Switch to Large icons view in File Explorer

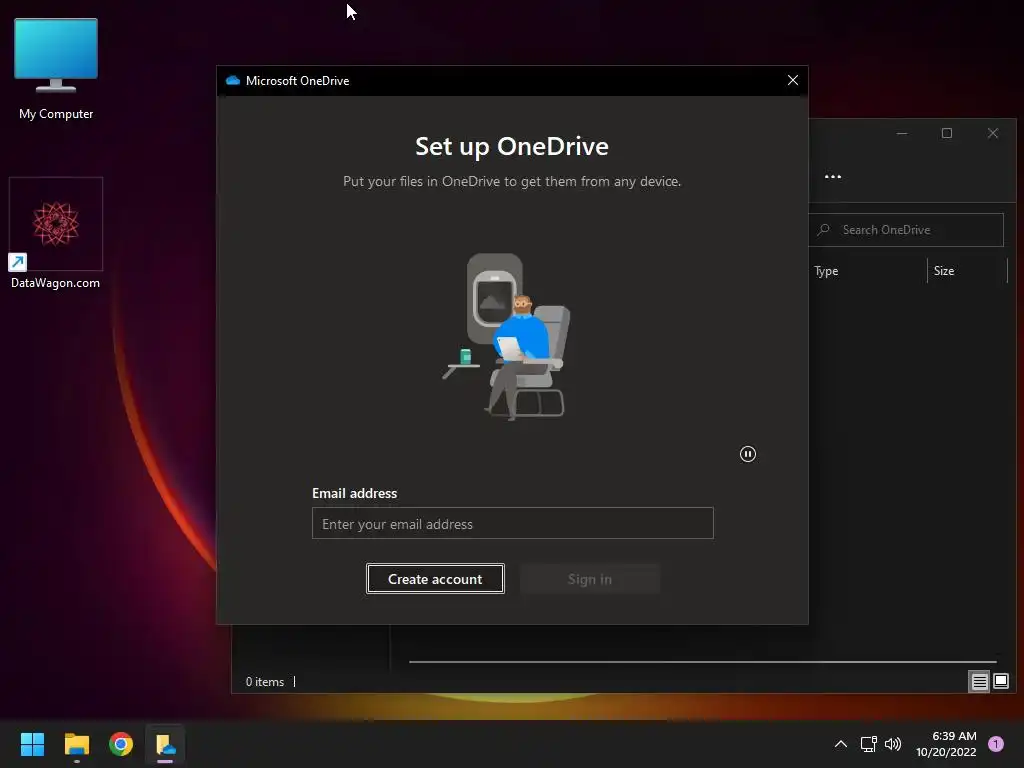(1001, 681)
